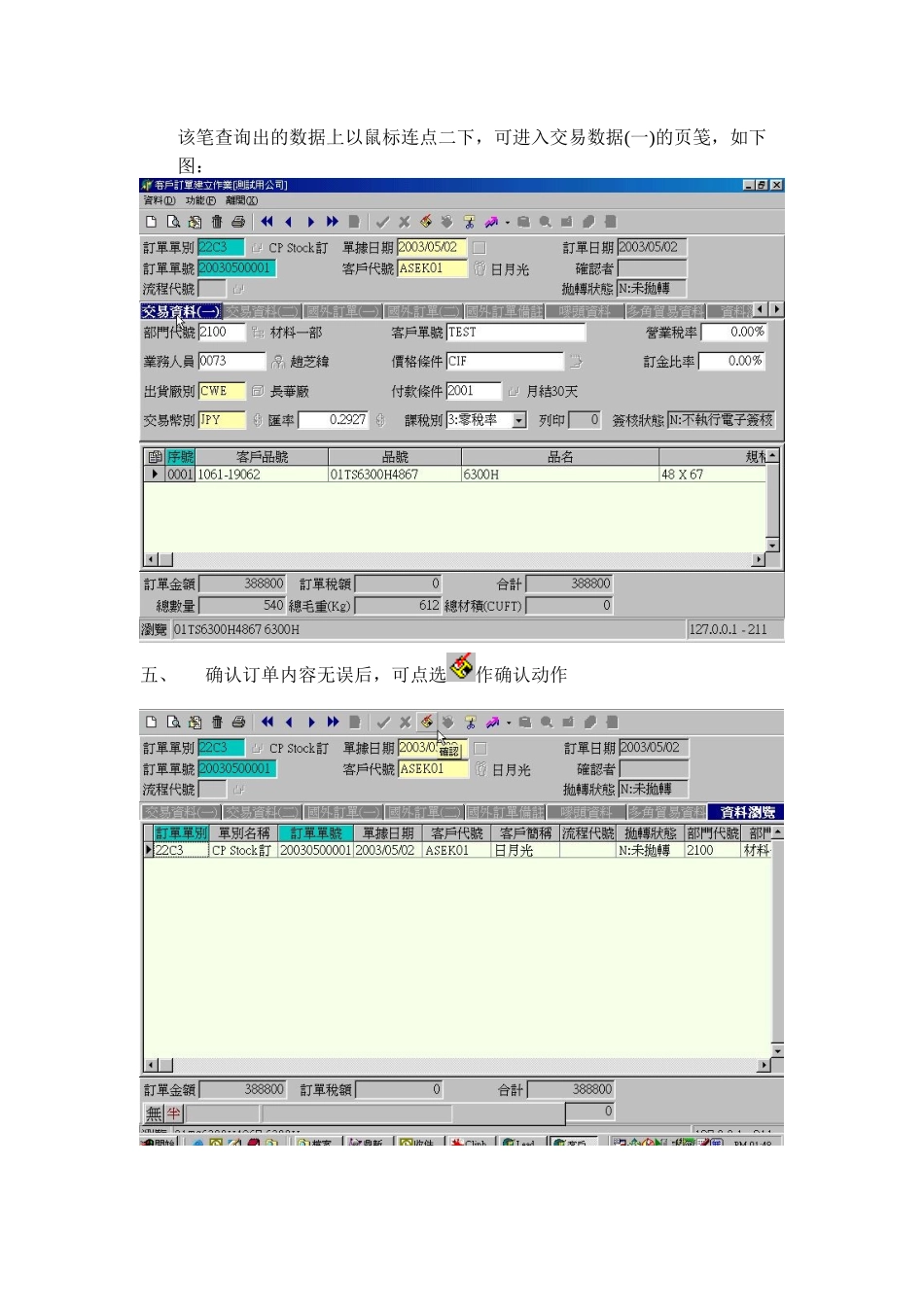Viewport: 924px width, 1307px height.
Task: Click customer lookup icon beside ASEK01 in upper window
Action: click(480, 268)
